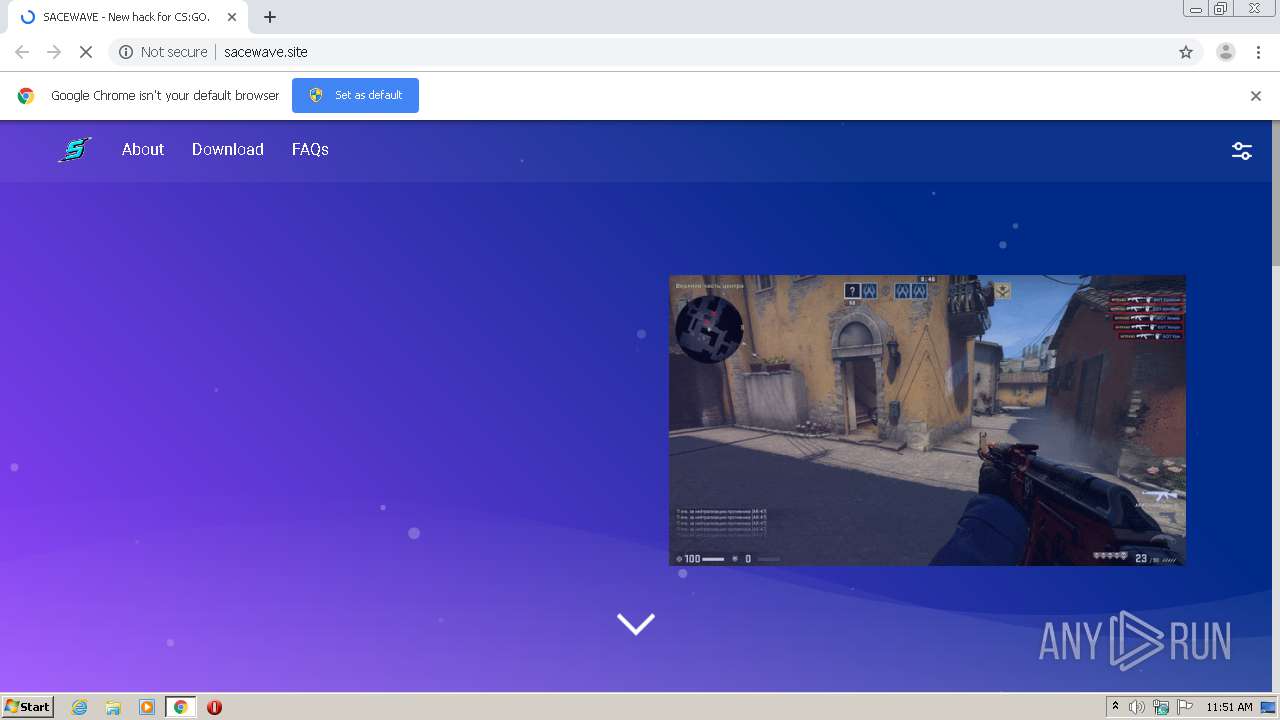This screenshot has width=1280, height=720.
Task: Click the taskbar clock 11:51 AM
Action: (x=1229, y=707)
